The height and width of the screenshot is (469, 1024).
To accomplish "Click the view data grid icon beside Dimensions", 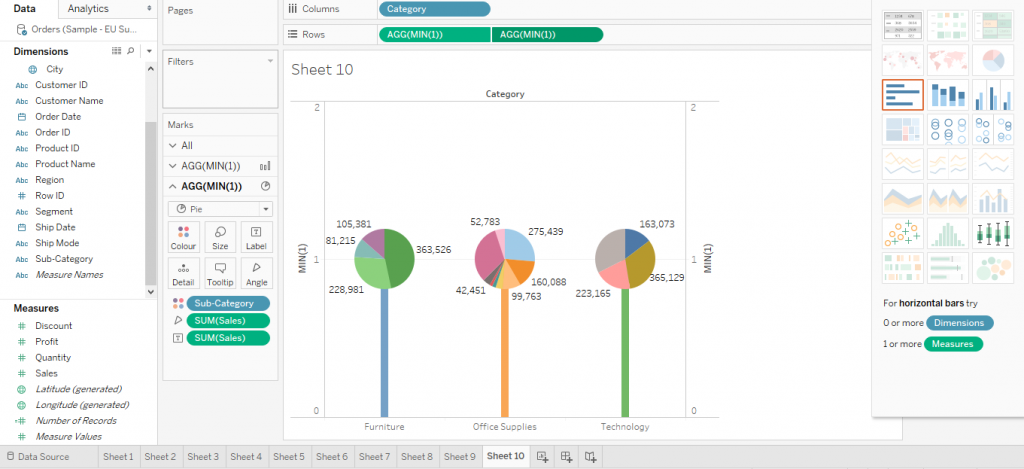I will tap(116, 51).
